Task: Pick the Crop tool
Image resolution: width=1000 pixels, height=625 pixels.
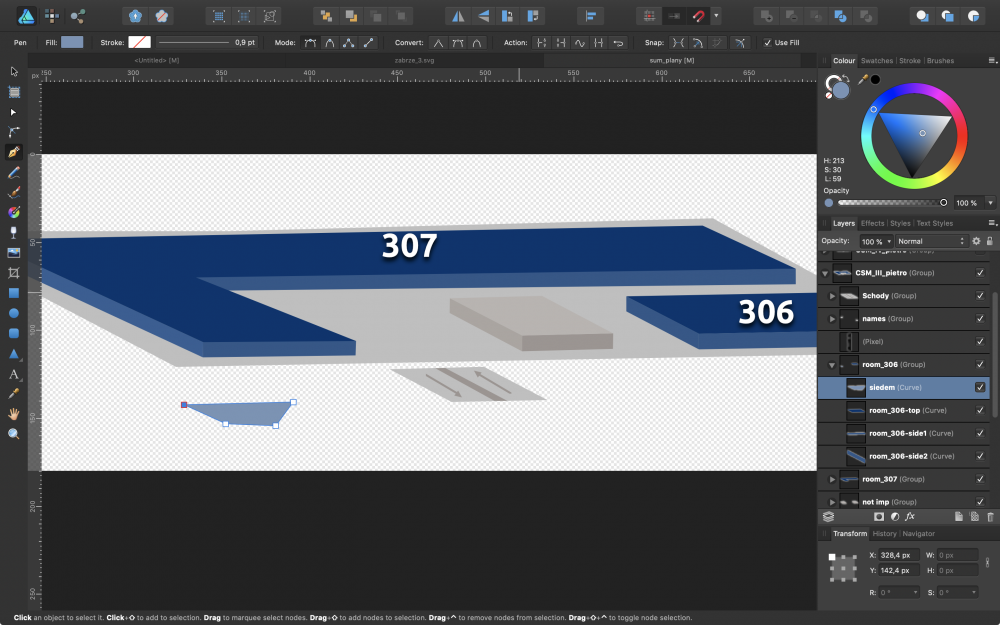Action: [14, 273]
